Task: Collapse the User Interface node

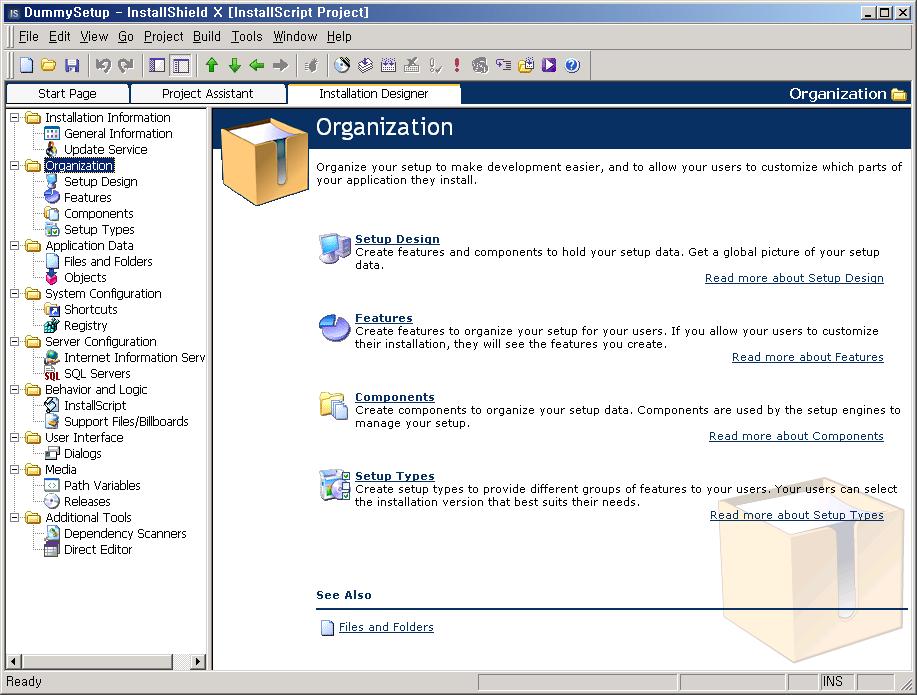Action: click(15, 438)
